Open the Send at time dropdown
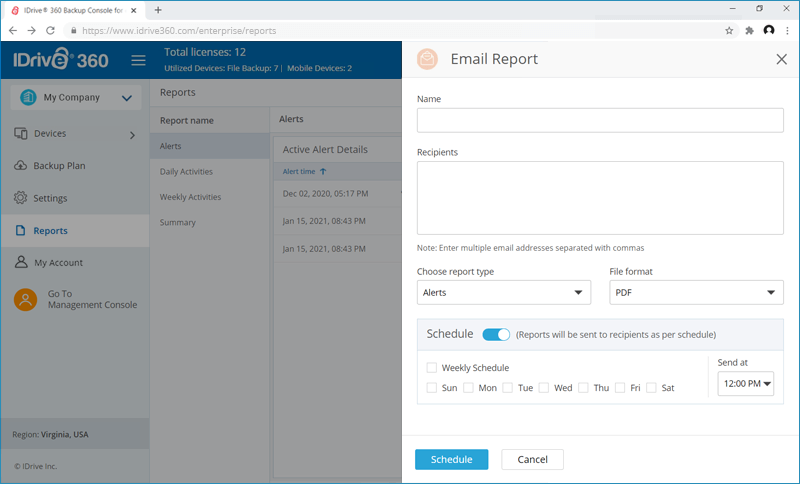The width and height of the screenshot is (800, 484). (x=745, y=384)
